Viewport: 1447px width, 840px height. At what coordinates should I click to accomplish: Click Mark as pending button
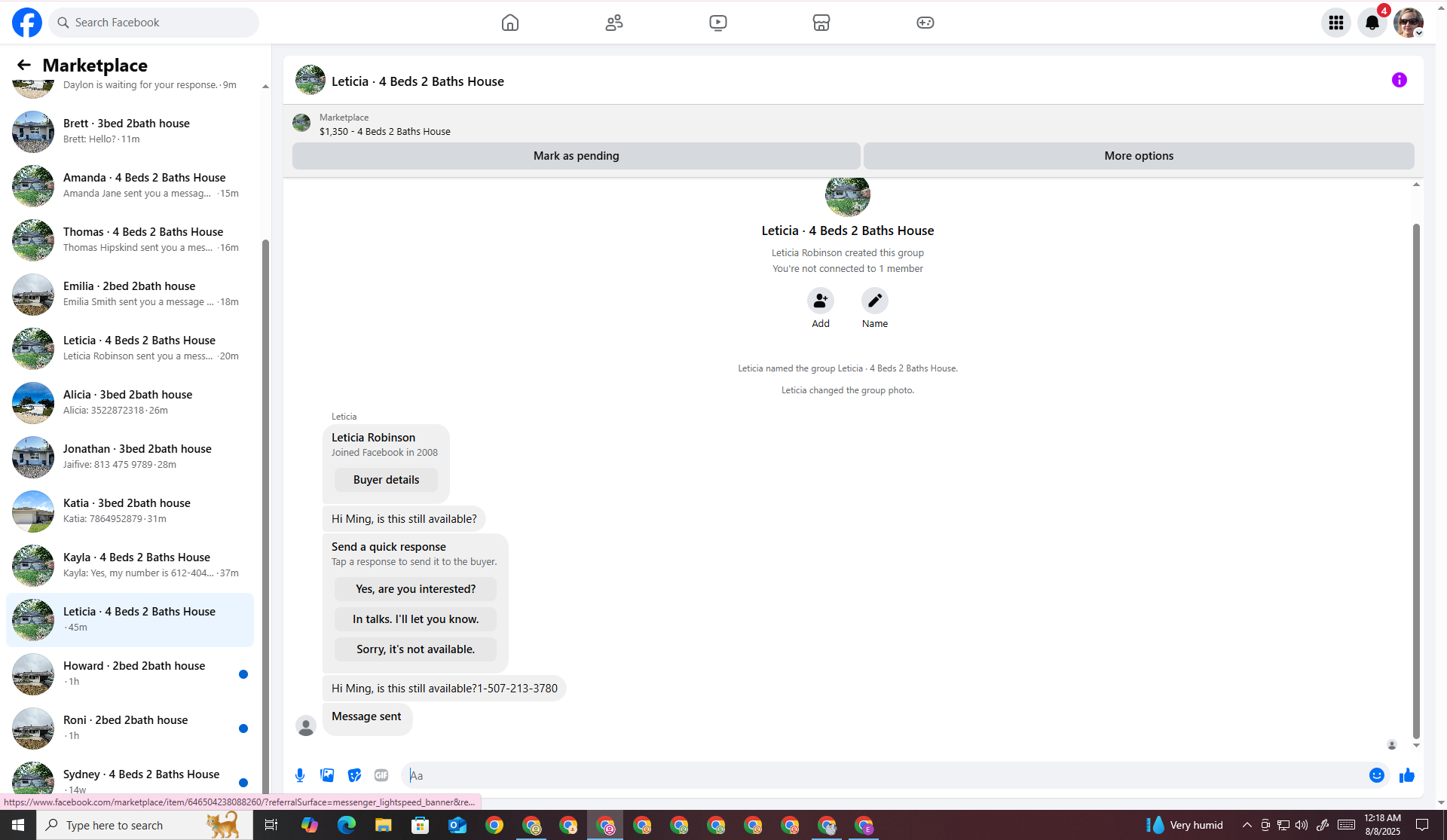pyautogui.click(x=576, y=156)
